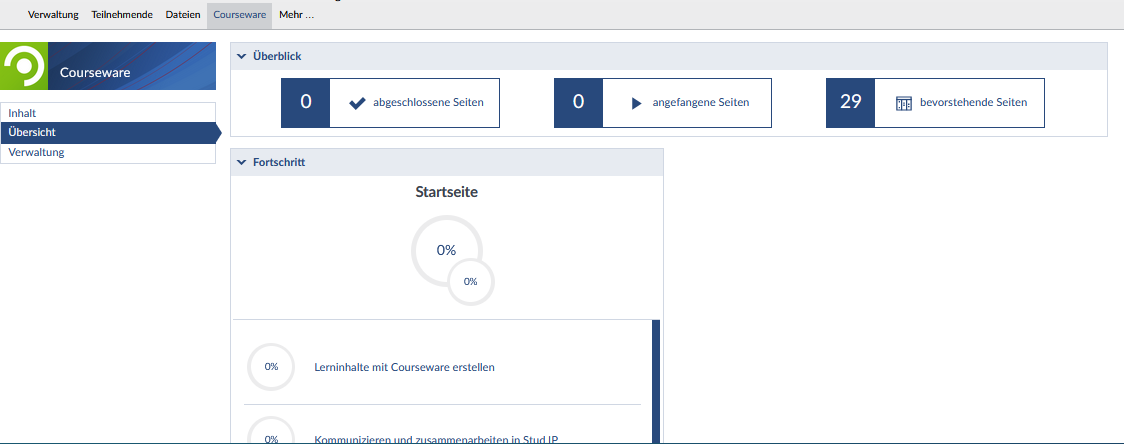Open the Teilnehmende tab
This screenshot has height=444, width=1124.
tap(122, 15)
